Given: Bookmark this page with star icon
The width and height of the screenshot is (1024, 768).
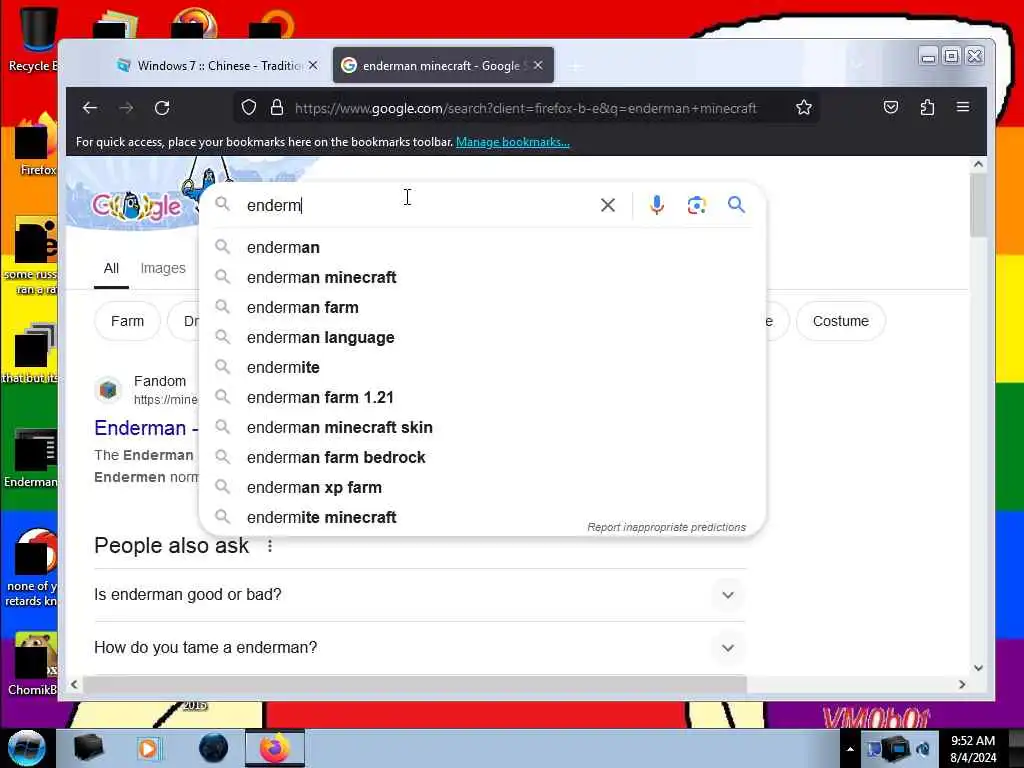Looking at the screenshot, I should (804, 108).
